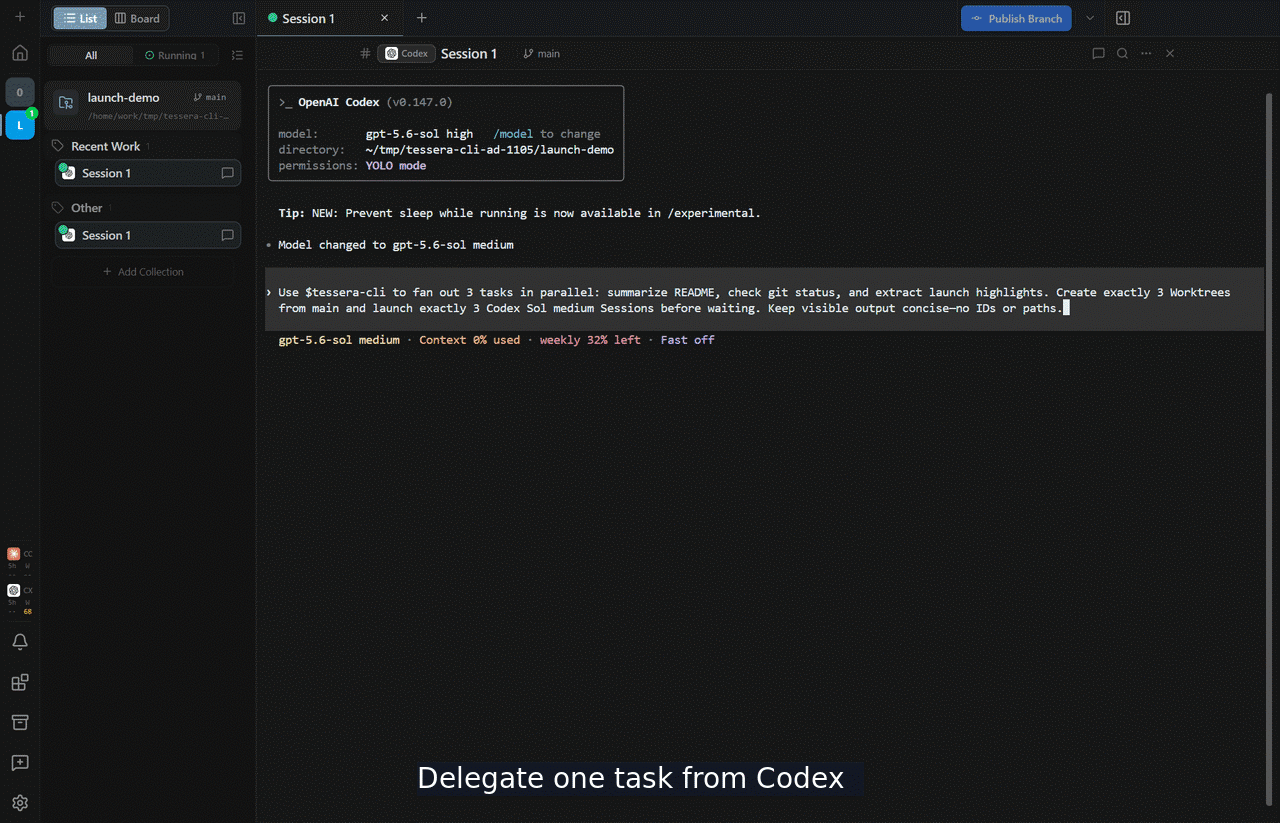The image size is (1280, 823).
Task: Show All sessions filter
Action: click(x=91, y=55)
